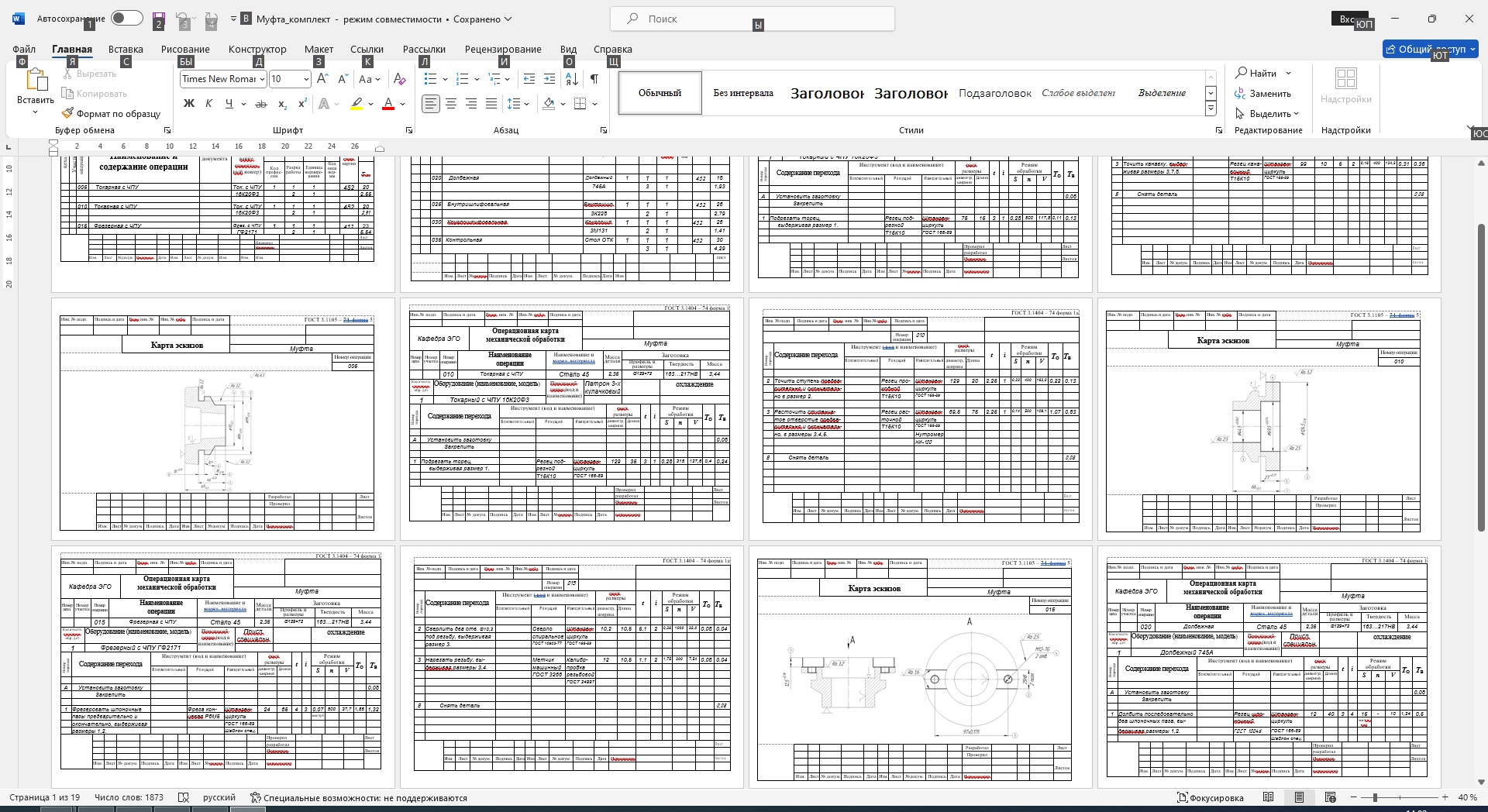Viewport: 1488px width, 812px height.
Task: Open the Вставка ribbon tab
Action: [x=126, y=49]
